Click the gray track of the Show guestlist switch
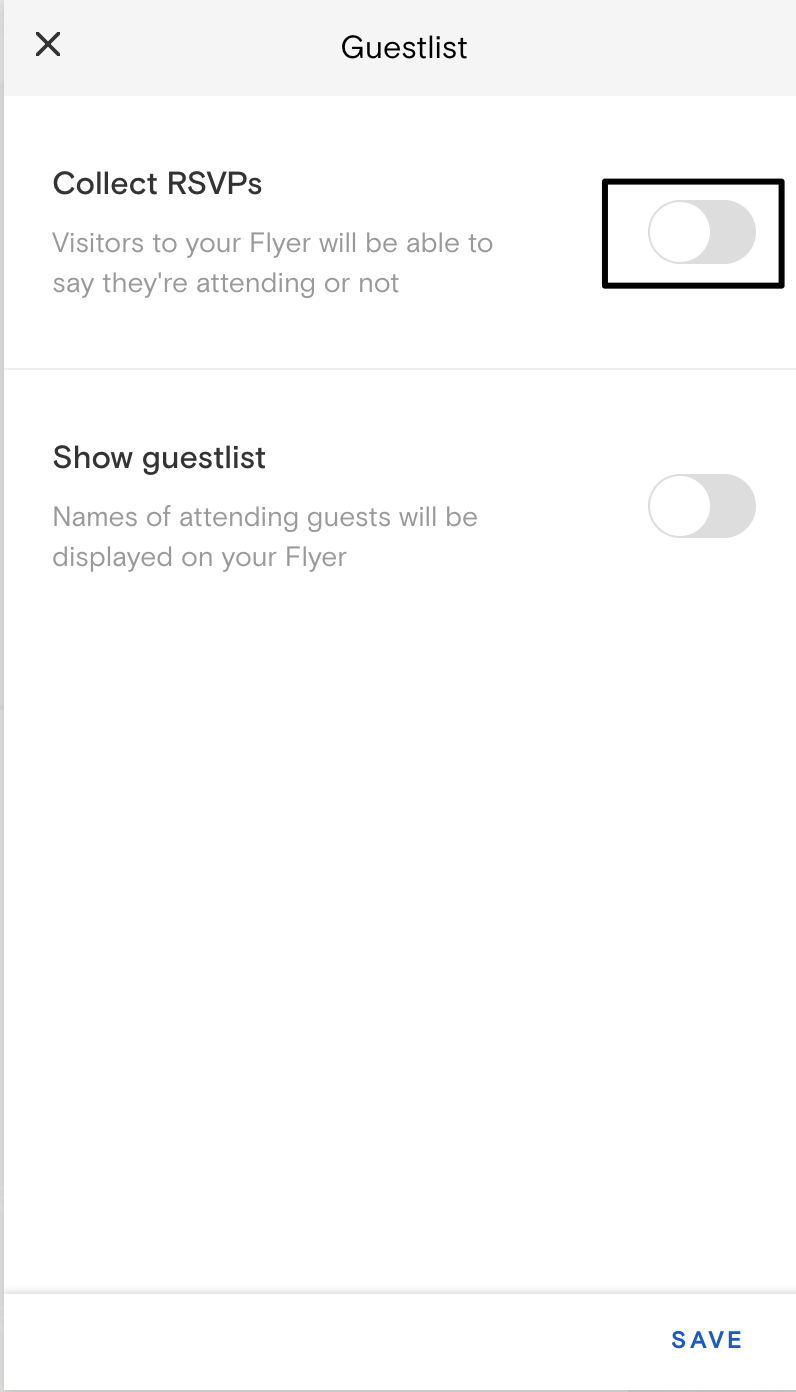 click(734, 506)
